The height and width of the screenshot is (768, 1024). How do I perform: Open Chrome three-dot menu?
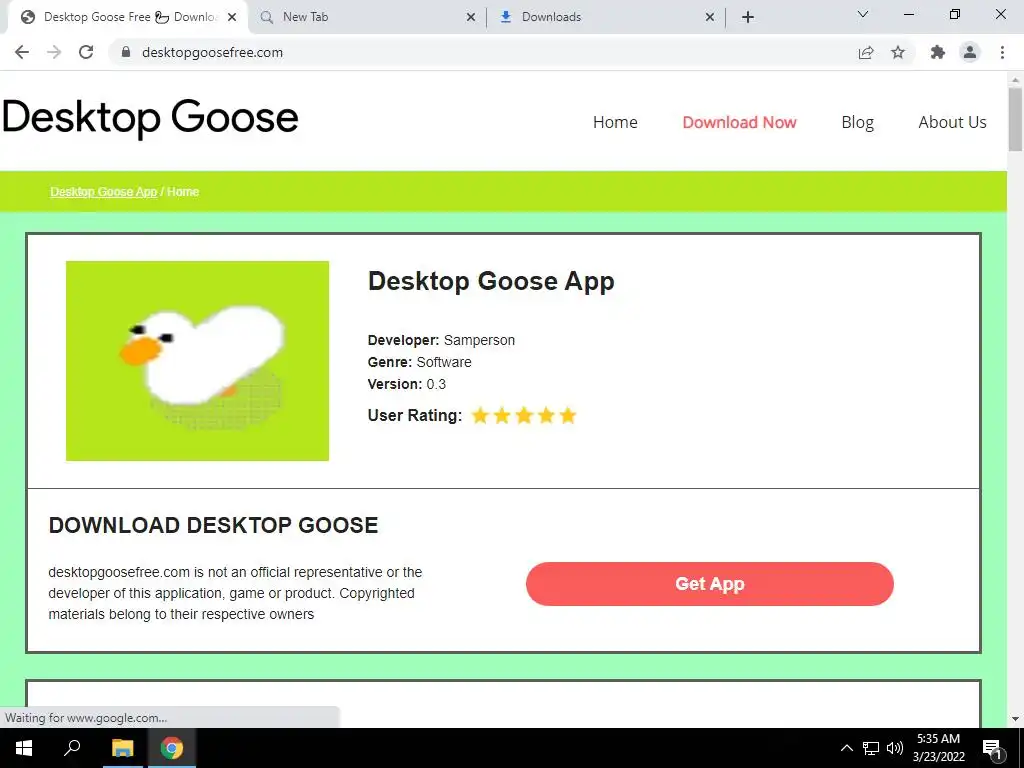(x=1002, y=52)
